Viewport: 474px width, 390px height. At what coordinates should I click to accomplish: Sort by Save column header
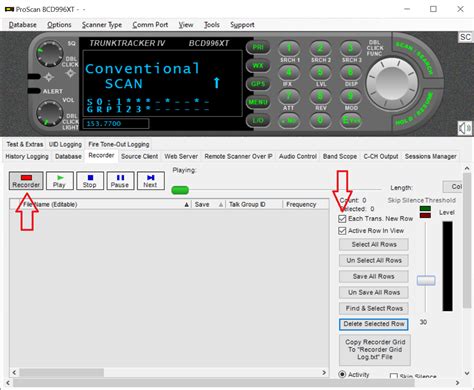point(209,204)
